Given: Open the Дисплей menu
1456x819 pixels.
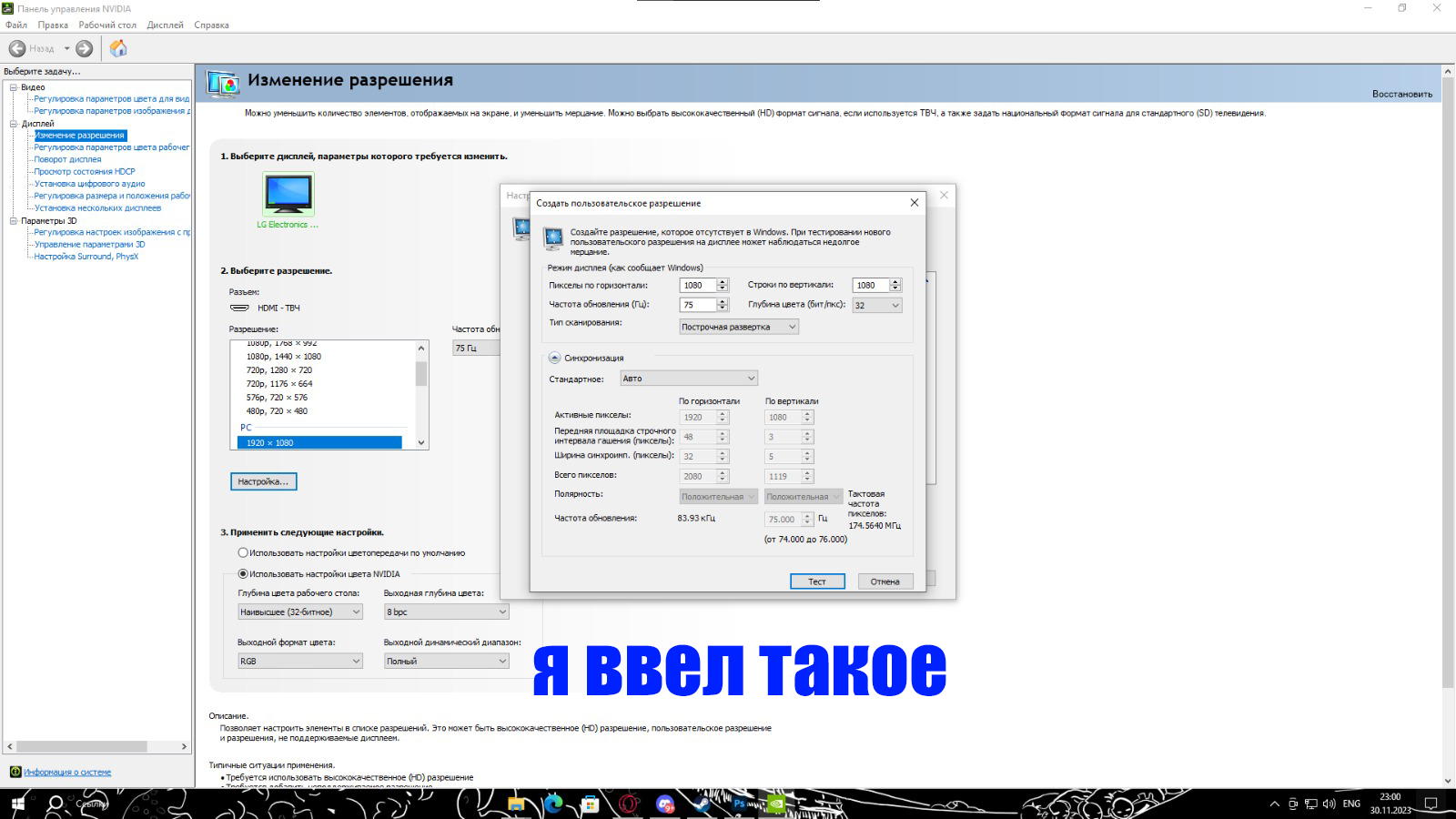Looking at the screenshot, I should (x=165, y=25).
